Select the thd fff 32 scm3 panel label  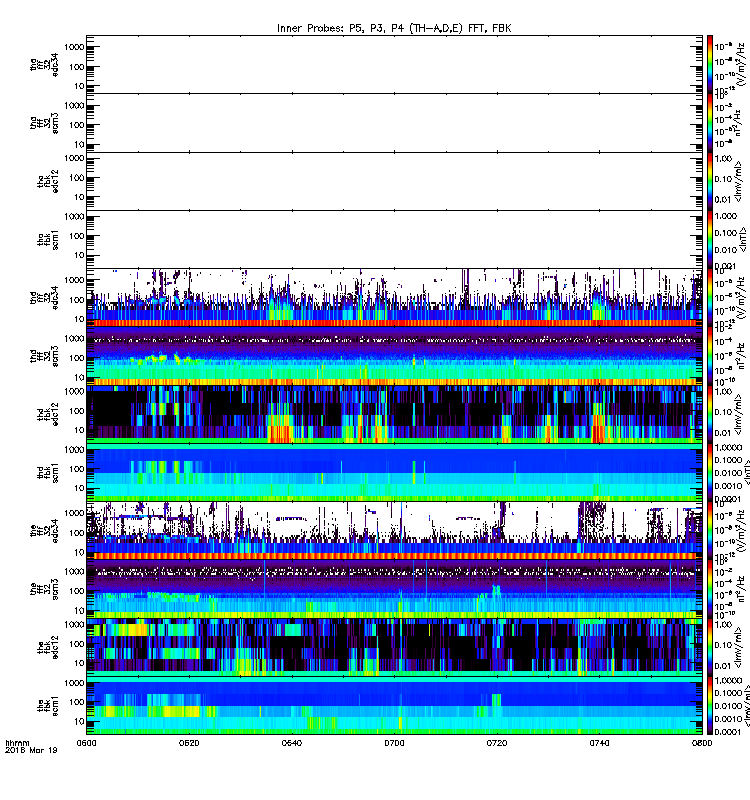pos(44,356)
